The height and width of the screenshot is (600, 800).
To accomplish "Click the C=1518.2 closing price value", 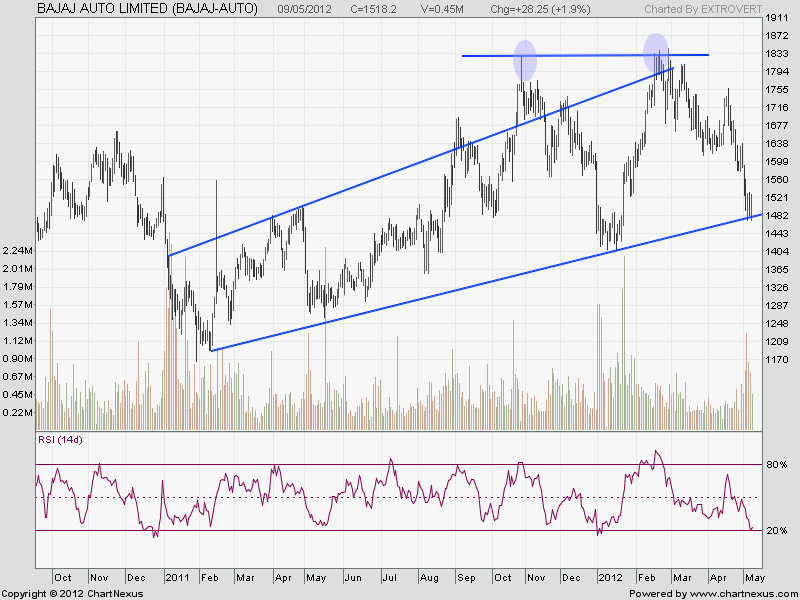I will point(375,9).
